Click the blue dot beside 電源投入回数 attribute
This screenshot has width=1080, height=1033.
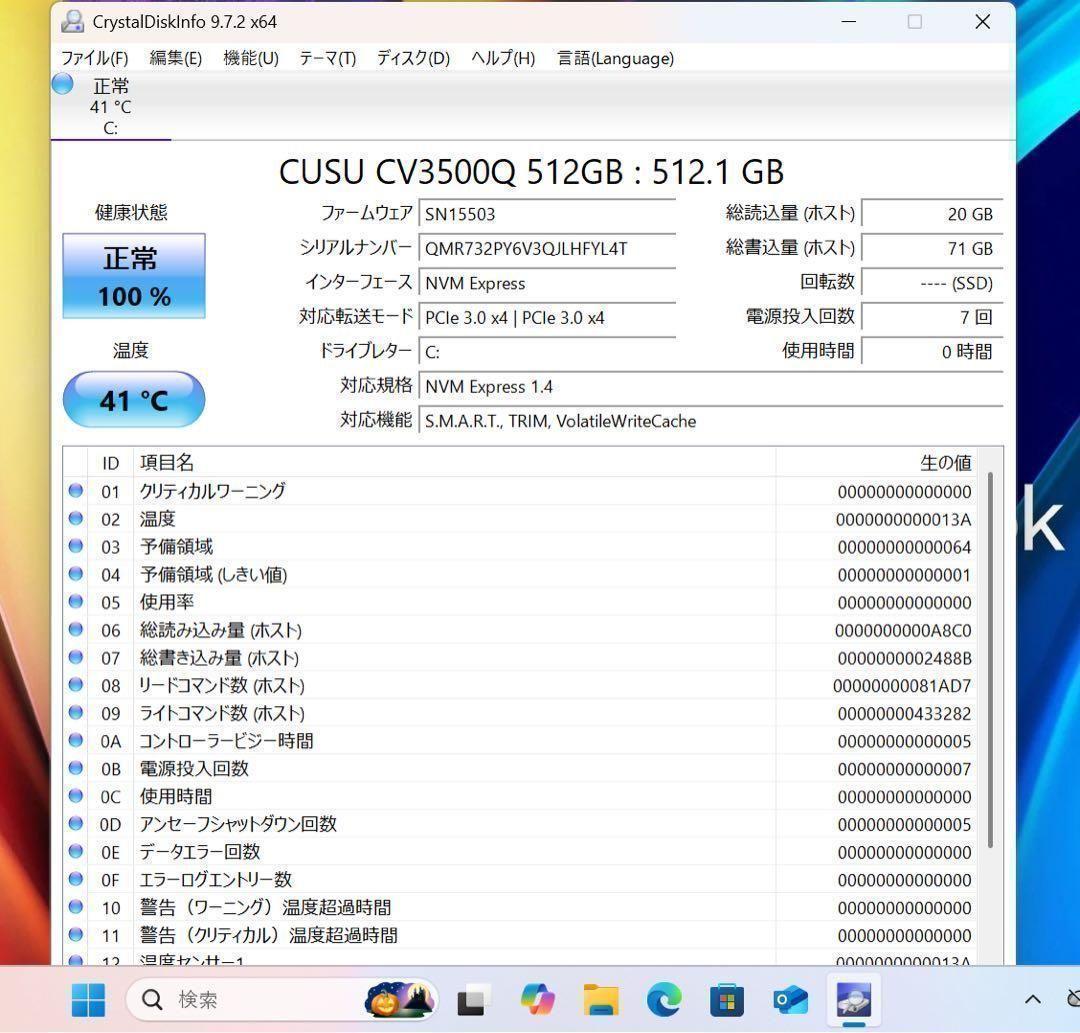click(x=76, y=769)
